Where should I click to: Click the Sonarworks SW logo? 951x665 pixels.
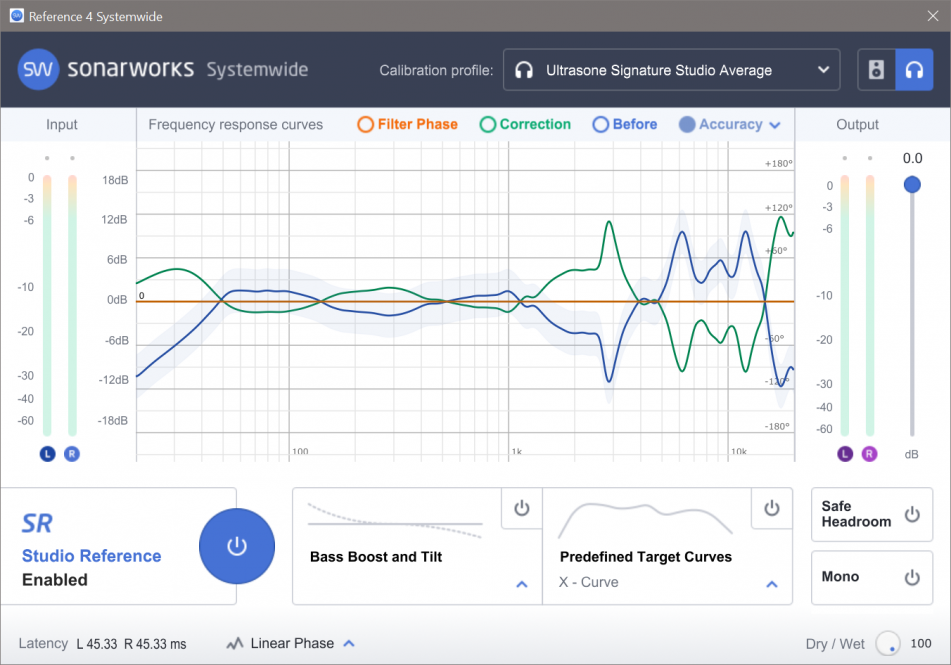[x=38, y=69]
